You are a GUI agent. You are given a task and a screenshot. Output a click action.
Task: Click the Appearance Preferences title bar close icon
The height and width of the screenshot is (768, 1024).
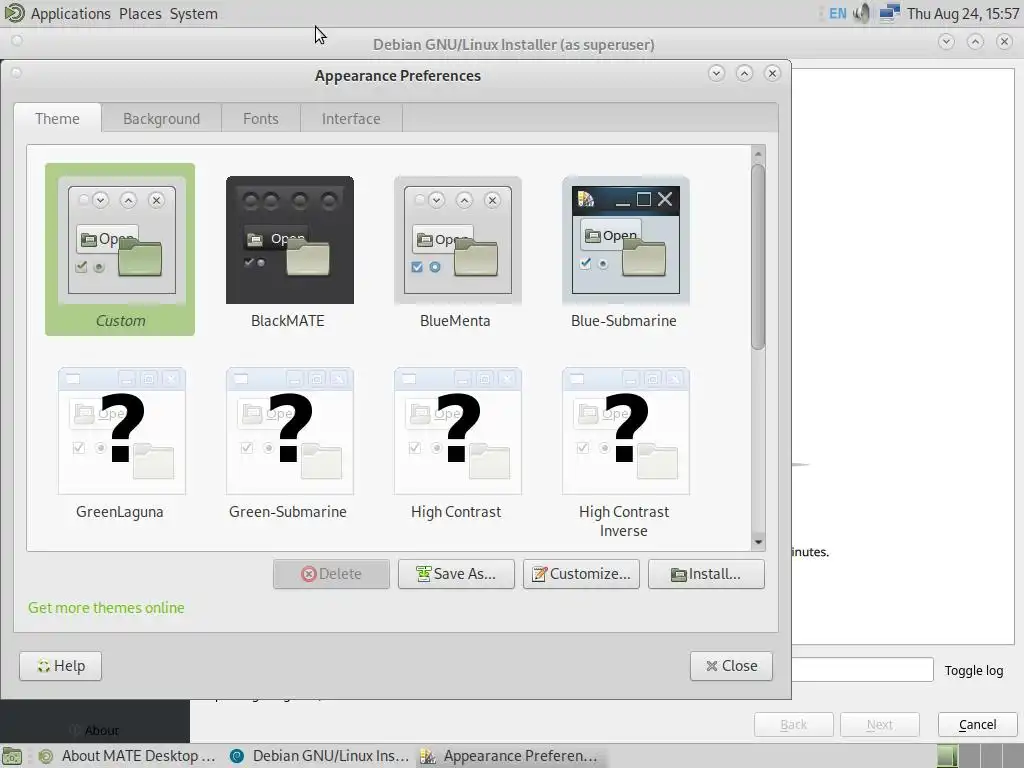[773, 73]
